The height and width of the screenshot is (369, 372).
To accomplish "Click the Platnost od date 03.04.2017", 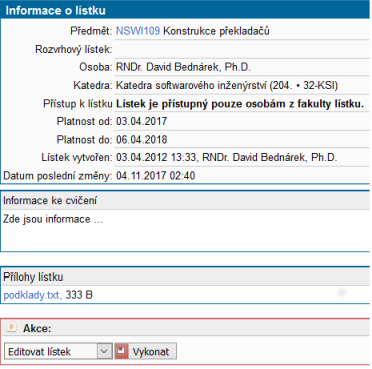I will tap(141, 121).
